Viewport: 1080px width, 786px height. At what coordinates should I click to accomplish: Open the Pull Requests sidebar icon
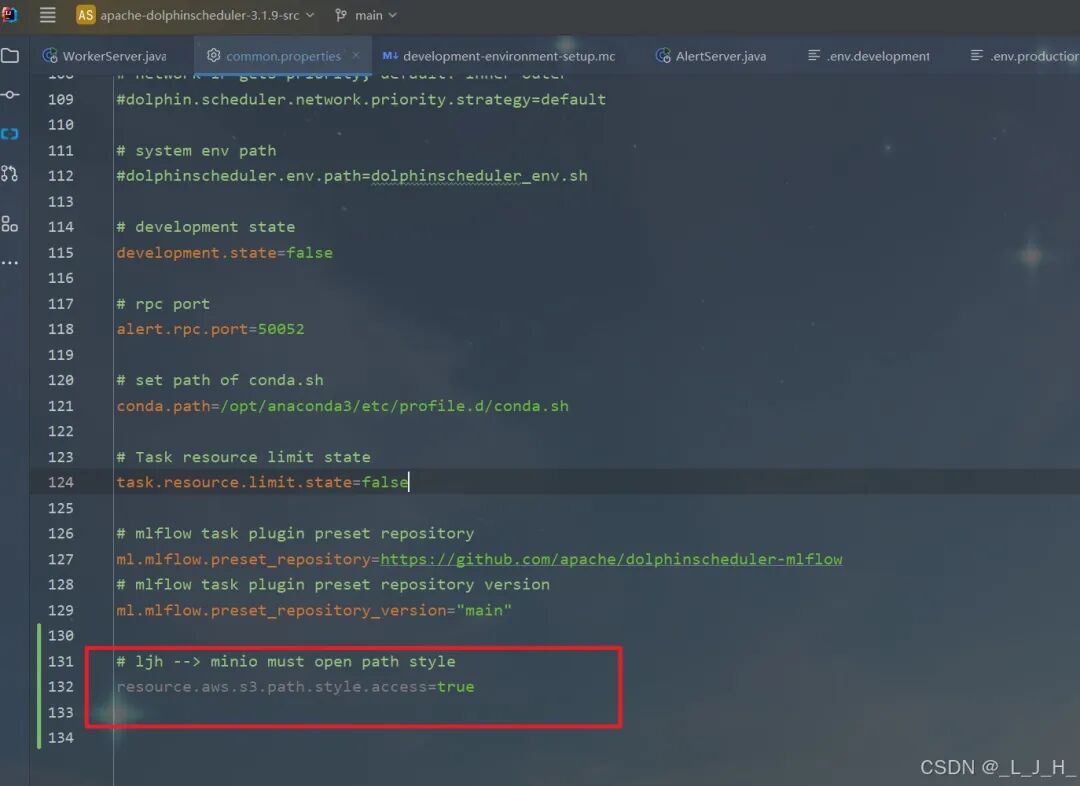click(x=10, y=174)
